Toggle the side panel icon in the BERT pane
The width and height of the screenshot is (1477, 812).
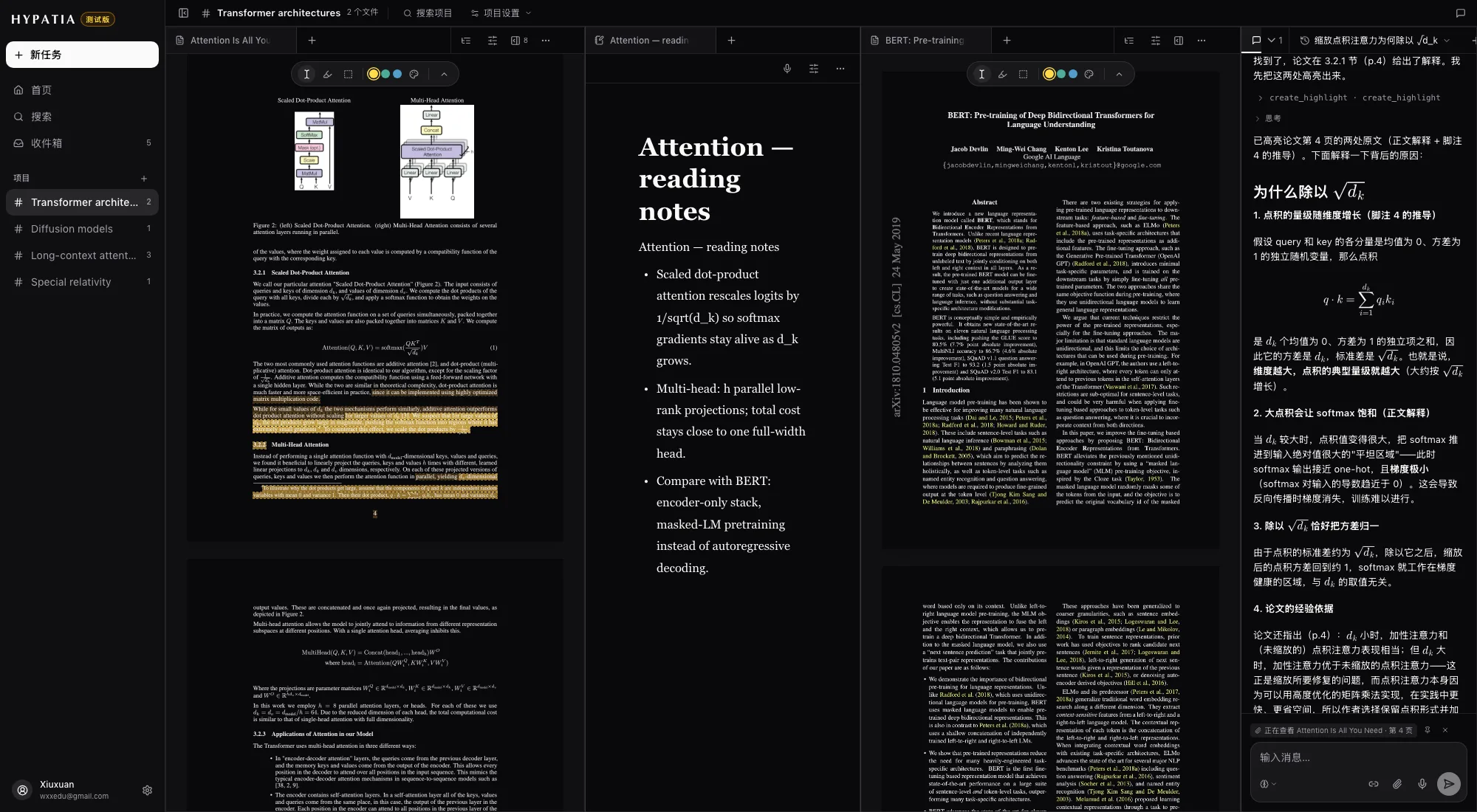coord(1179,41)
